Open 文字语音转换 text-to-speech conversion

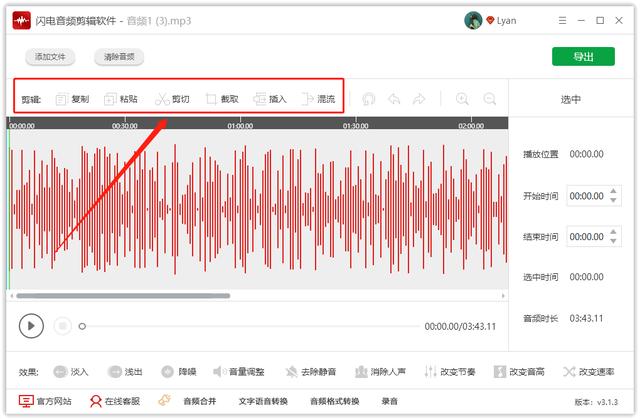point(263,402)
